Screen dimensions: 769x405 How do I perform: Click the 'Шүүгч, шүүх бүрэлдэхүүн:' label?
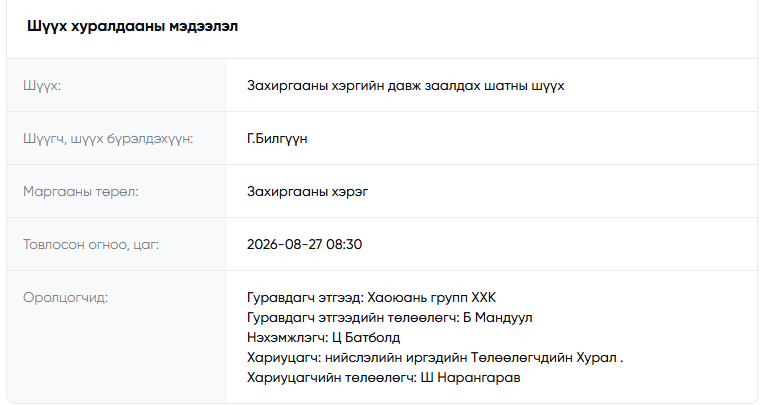108,139
